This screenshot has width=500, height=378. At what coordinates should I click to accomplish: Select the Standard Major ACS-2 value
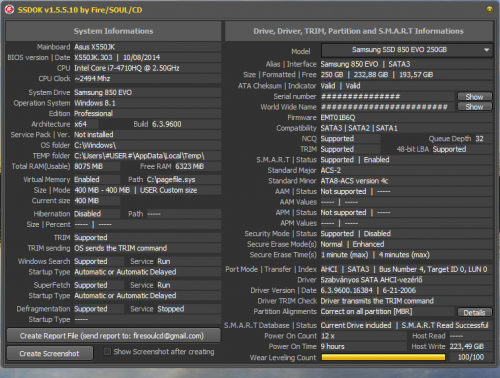point(331,170)
